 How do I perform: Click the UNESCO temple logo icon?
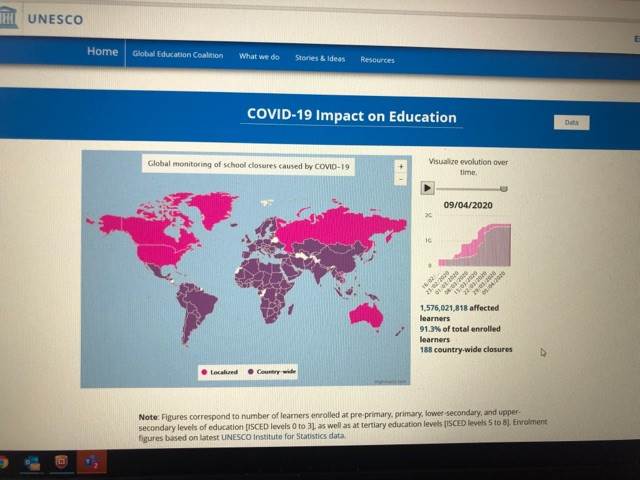8,16
